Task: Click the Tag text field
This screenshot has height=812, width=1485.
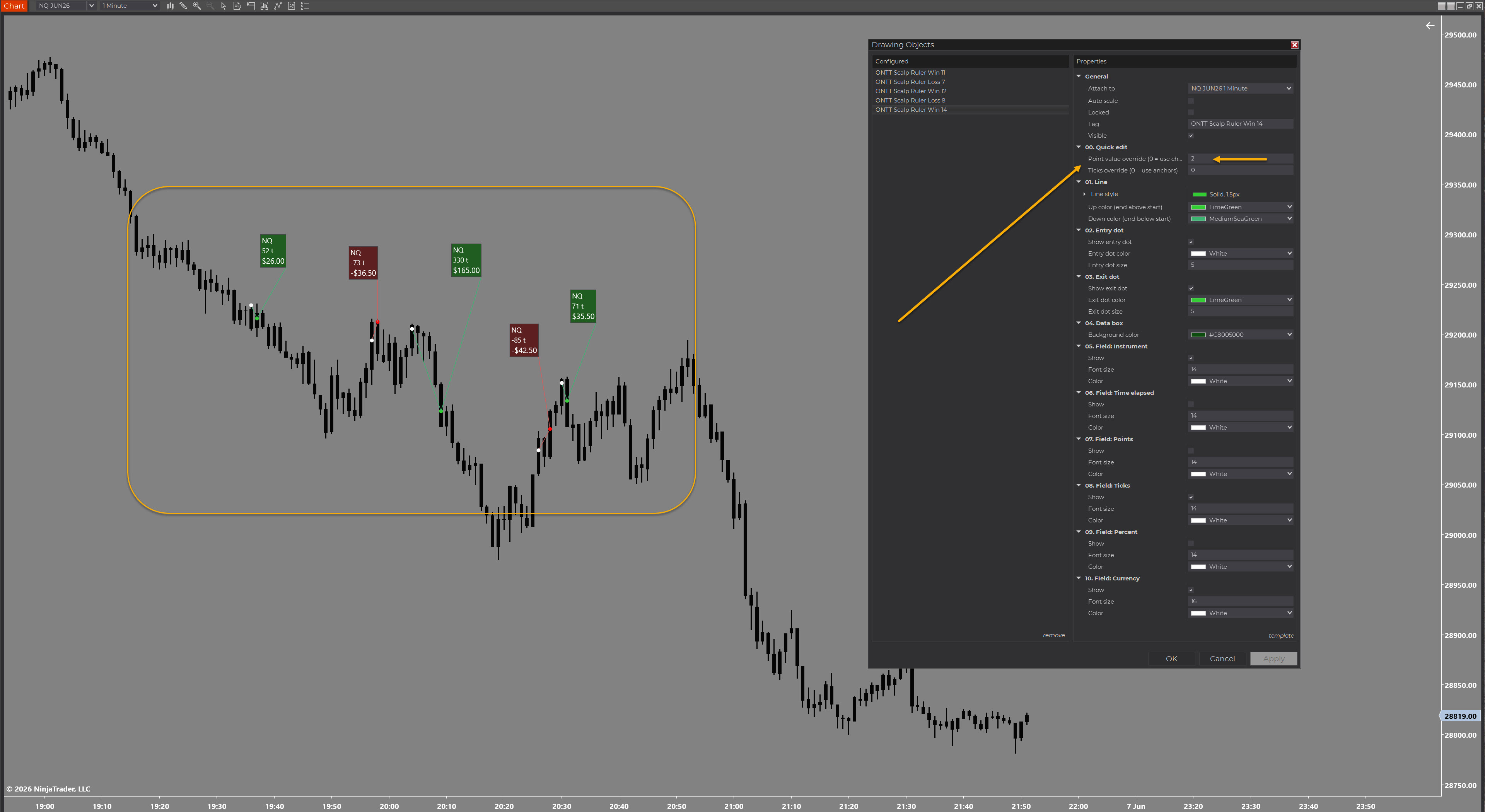Action: coord(1241,123)
